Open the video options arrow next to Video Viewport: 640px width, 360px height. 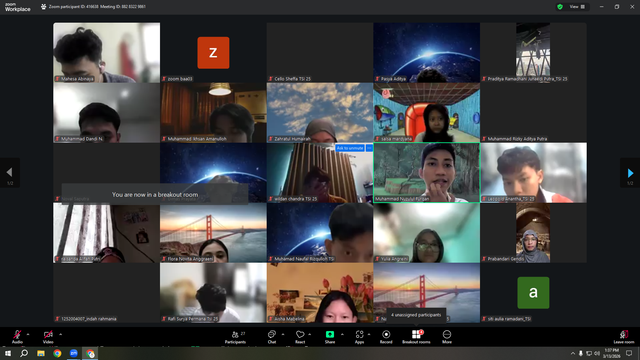coord(60,334)
